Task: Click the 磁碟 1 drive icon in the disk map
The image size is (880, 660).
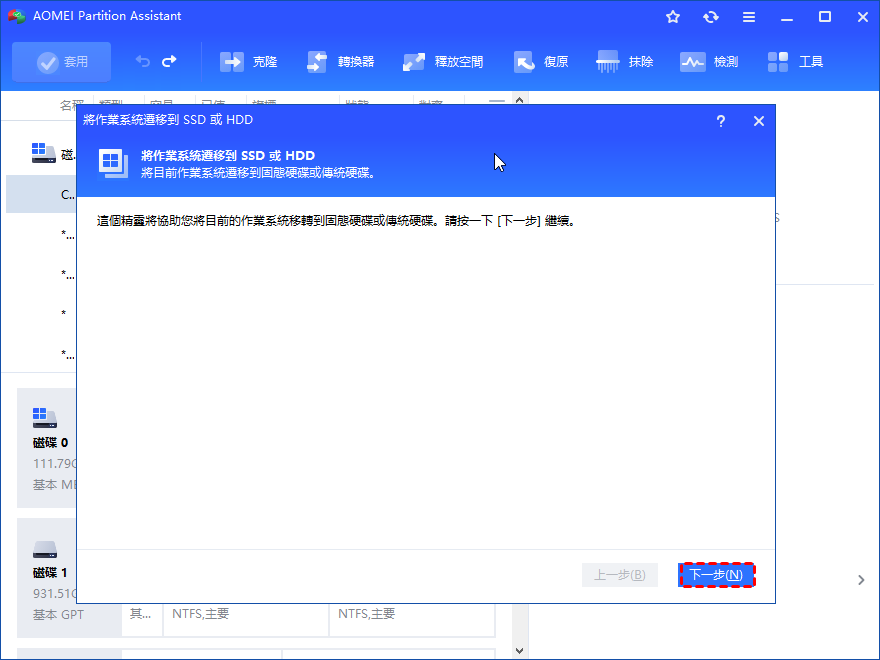Action: 45,549
